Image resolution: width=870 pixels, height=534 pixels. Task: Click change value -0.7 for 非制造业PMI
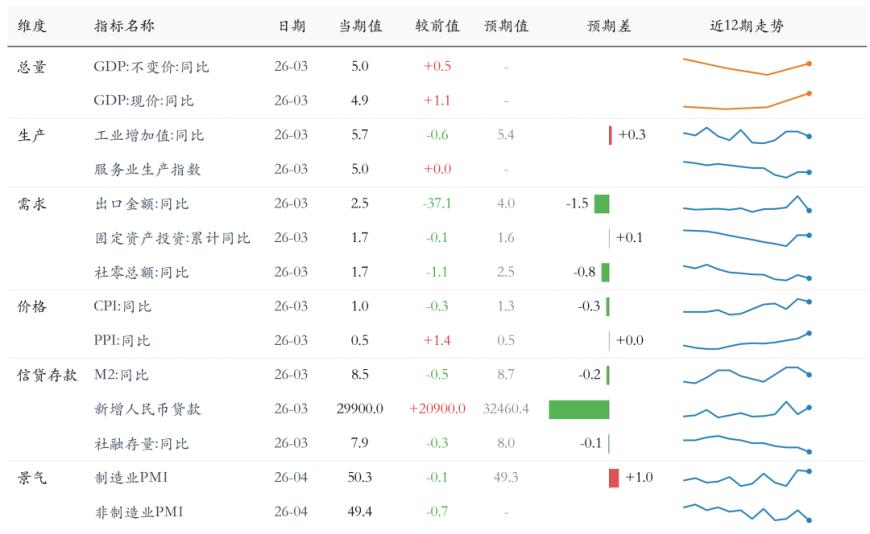tap(437, 512)
